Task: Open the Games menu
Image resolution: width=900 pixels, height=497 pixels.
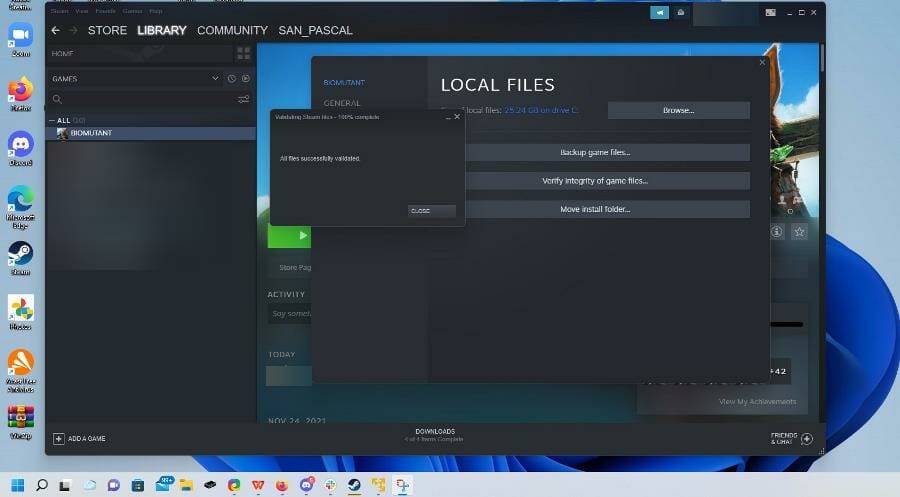Action: click(133, 11)
